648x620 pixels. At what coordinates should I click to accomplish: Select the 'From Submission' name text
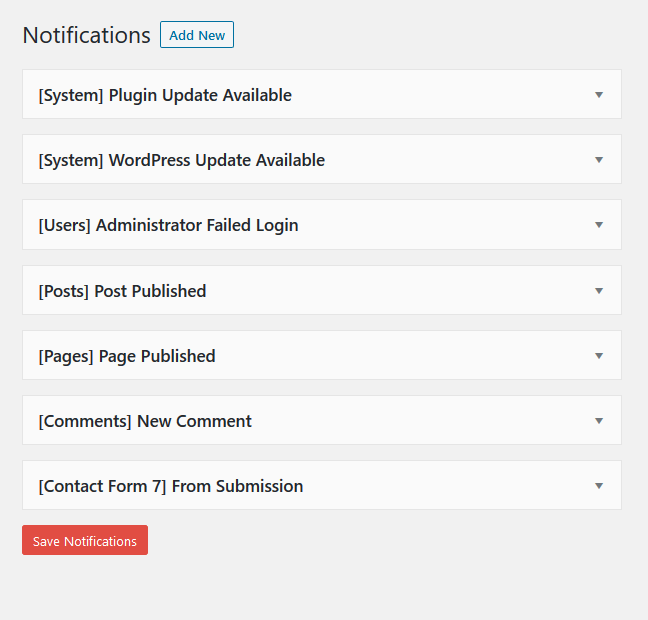[x=237, y=486]
